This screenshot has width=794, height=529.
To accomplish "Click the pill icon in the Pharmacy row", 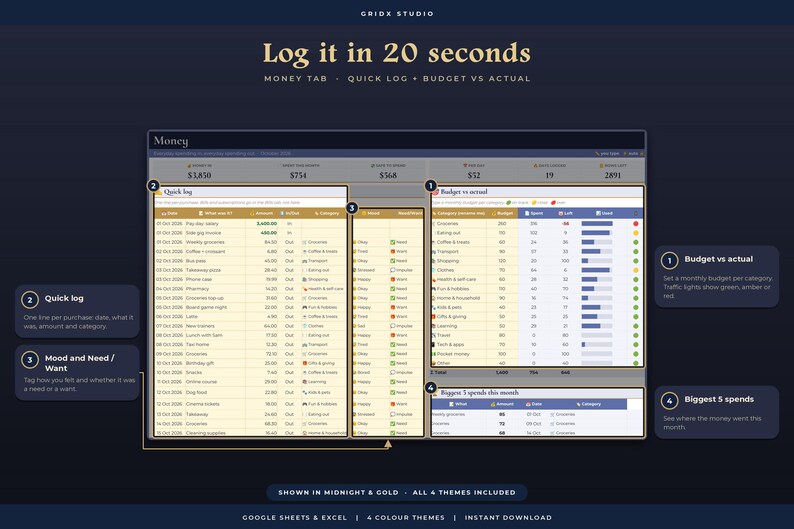I will [305, 289].
